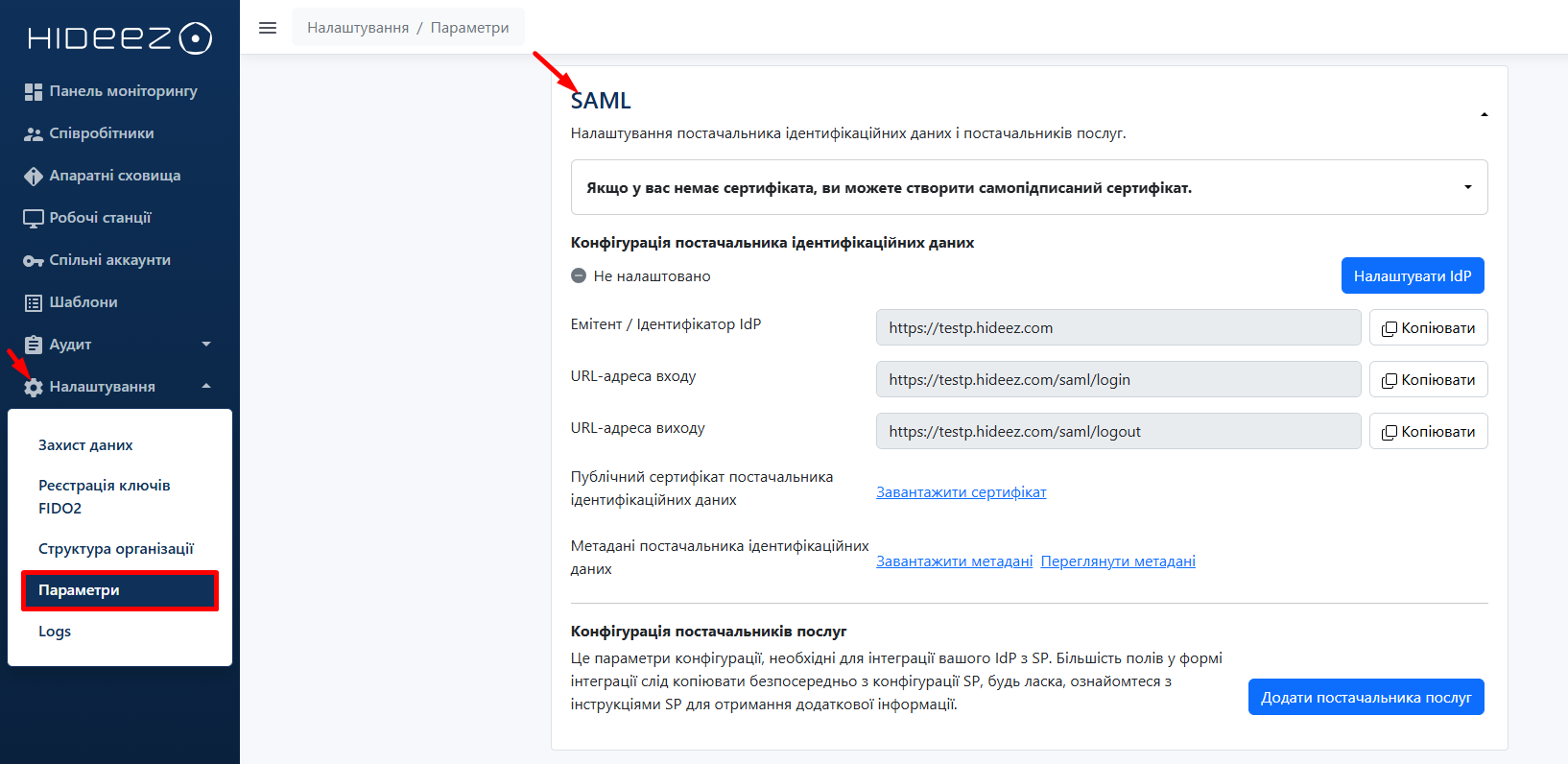Collapse the SAML section arrow

[x=1484, y=115]
